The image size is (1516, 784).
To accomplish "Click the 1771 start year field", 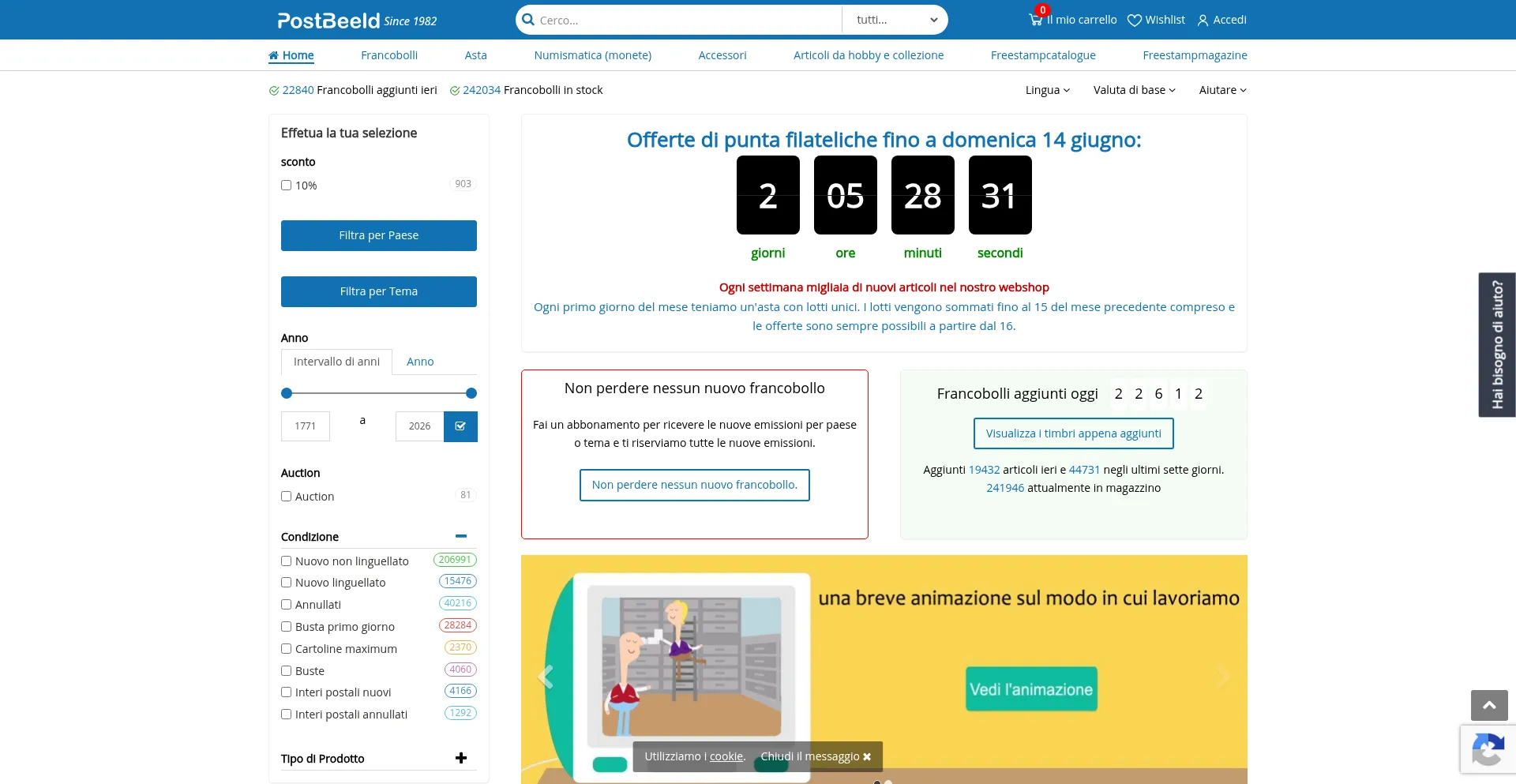I will pos(306,426).
